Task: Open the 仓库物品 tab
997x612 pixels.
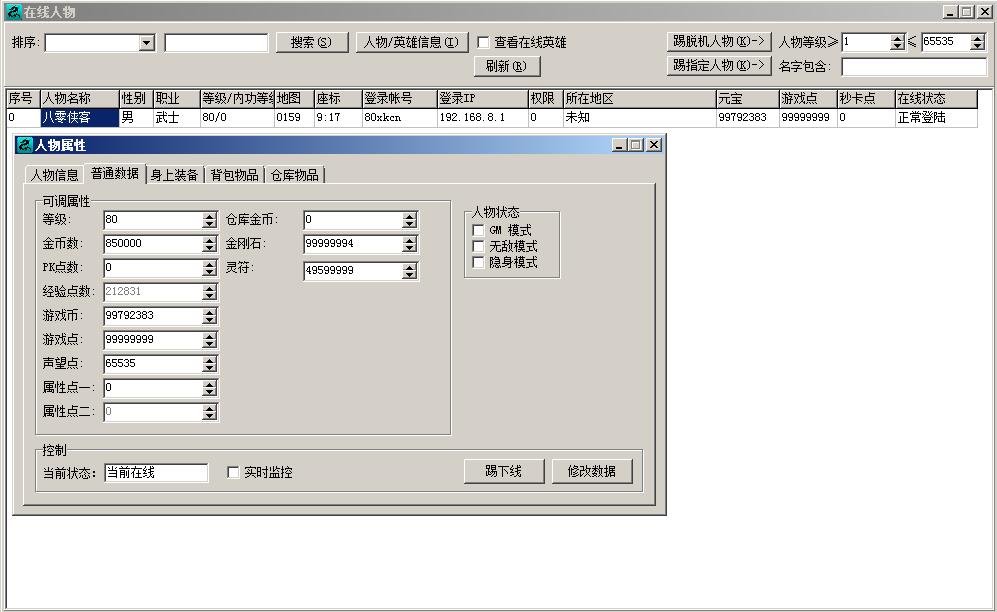Action: coord(294,175)
